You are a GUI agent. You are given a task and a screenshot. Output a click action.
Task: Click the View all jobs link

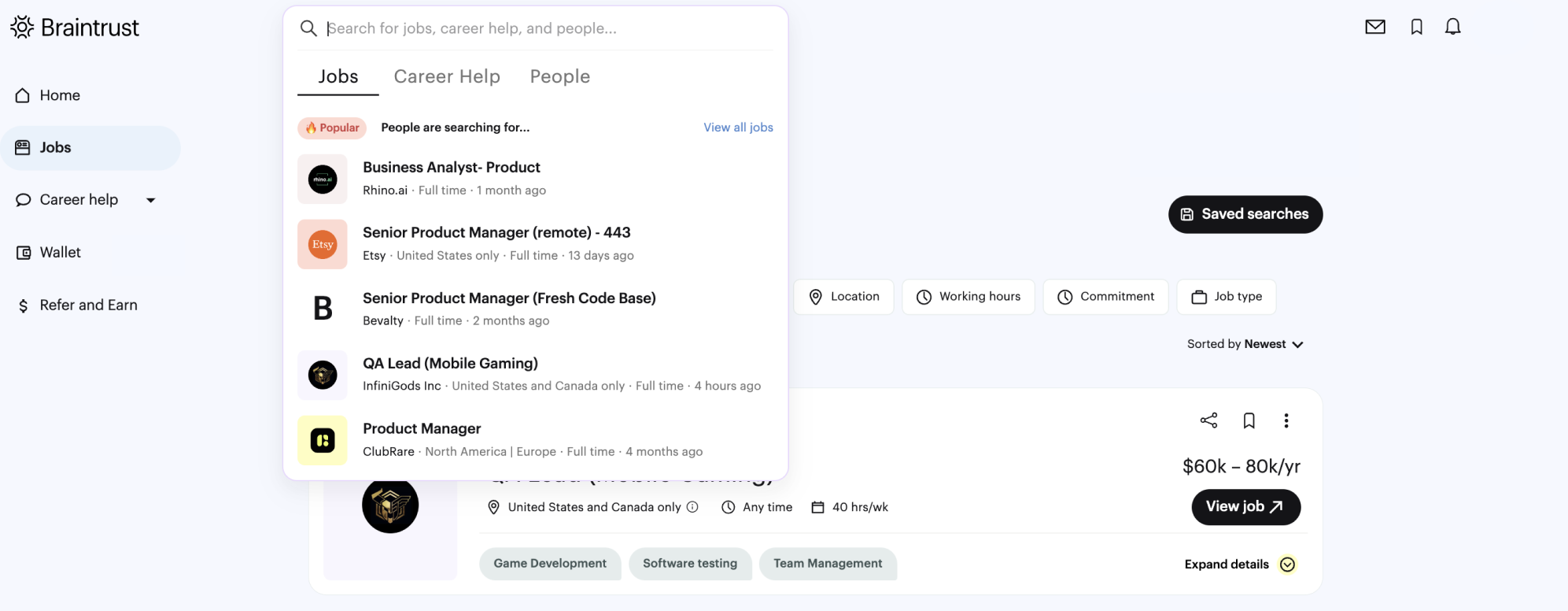click(x=738, y=128)
